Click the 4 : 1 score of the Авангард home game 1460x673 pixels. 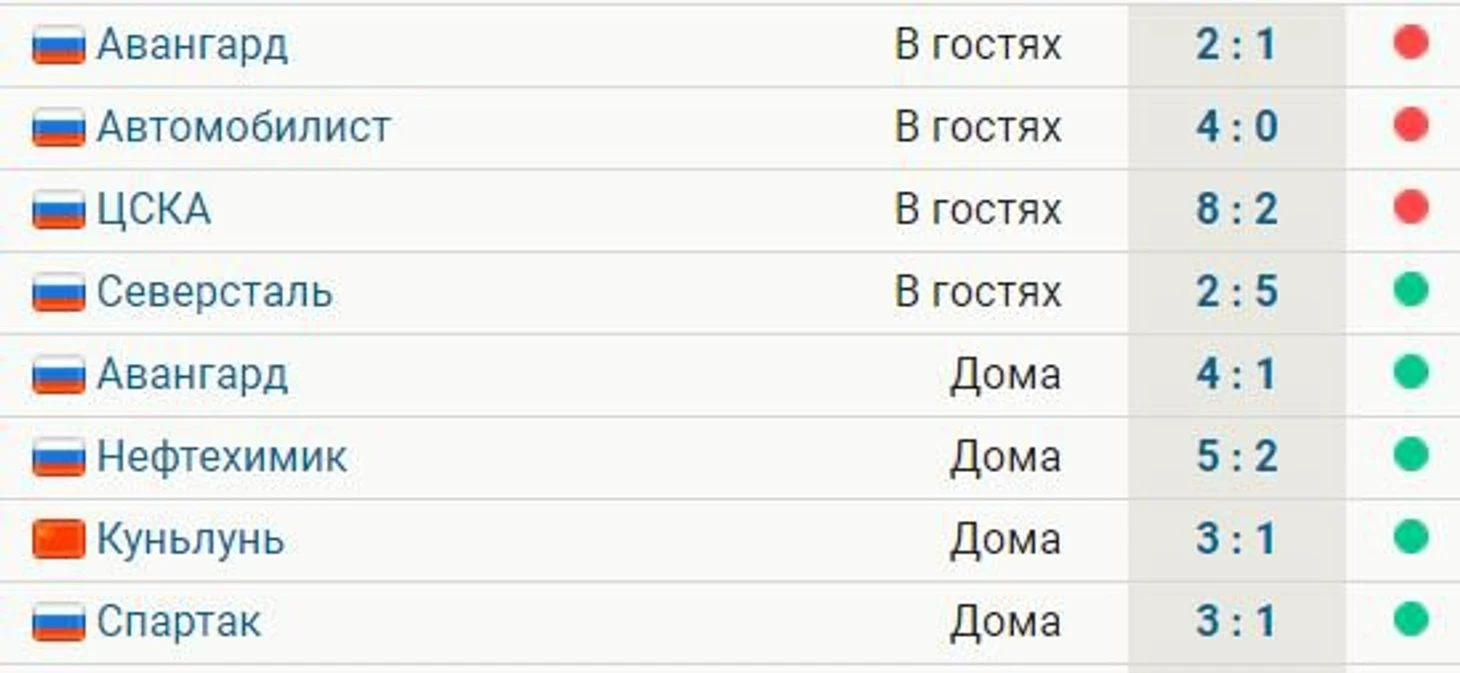1236,374
